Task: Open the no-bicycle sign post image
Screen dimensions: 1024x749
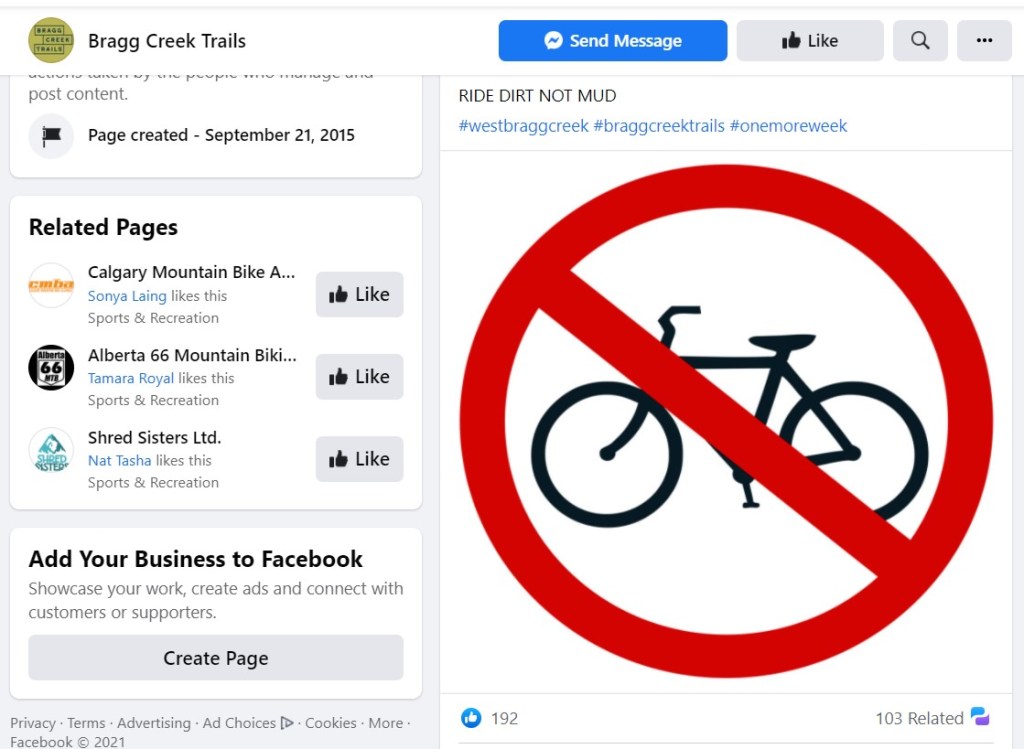Action: pyautogui.click(x=726, y=421)
